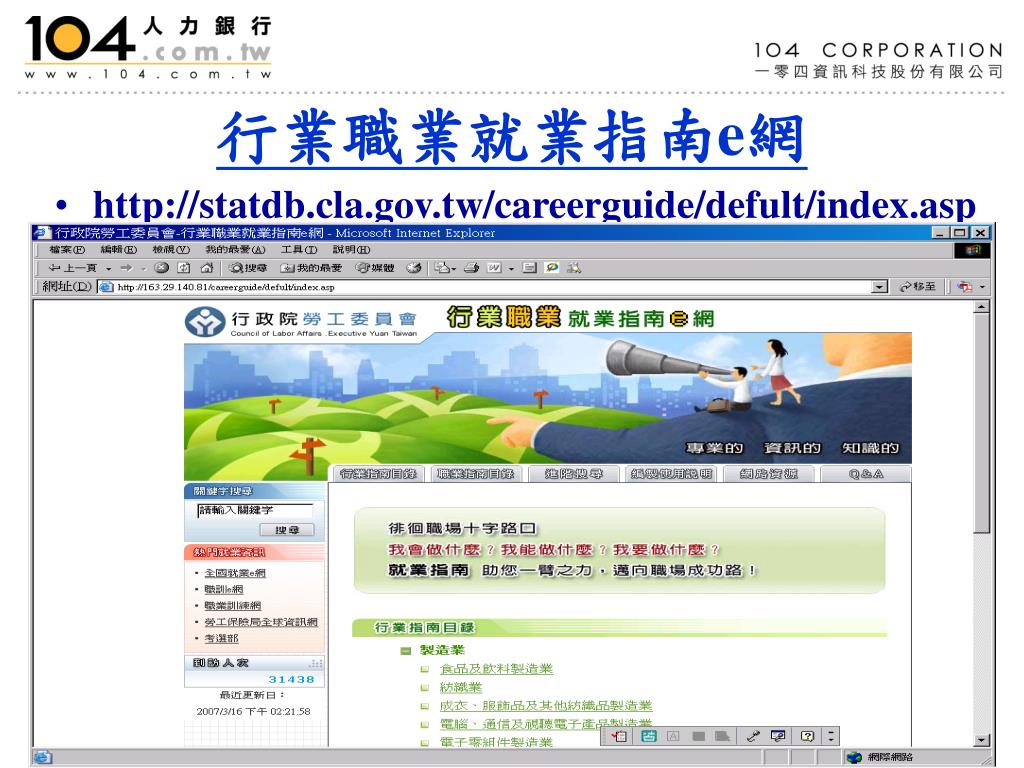Click the letter A icon on floating toolbar
The image size is (1024, 768).
coord(673,736)
